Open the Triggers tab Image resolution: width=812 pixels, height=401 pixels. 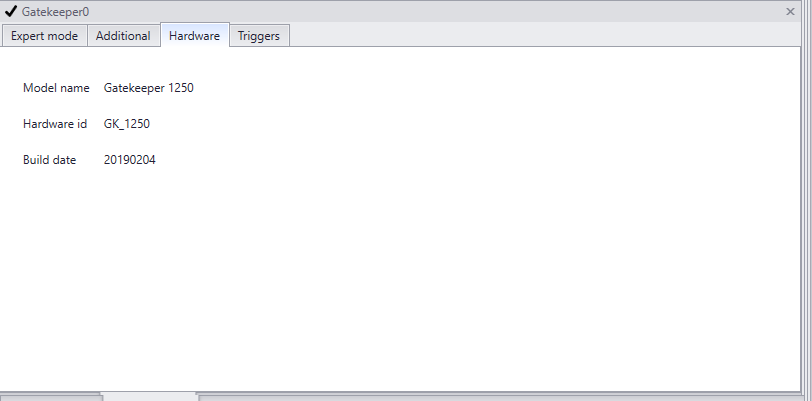(259, 36)
